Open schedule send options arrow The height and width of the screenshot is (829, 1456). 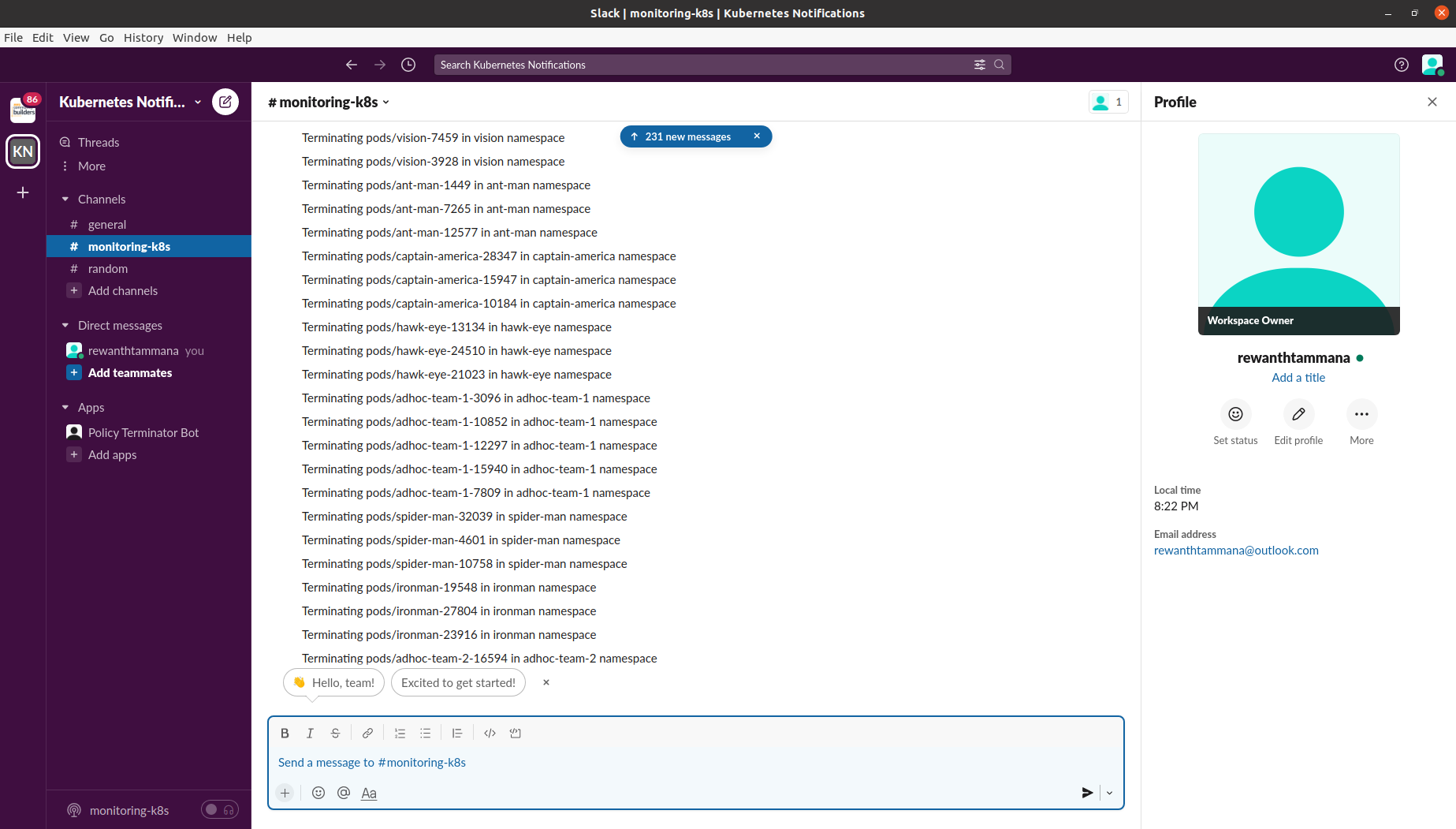(1110, 793)
